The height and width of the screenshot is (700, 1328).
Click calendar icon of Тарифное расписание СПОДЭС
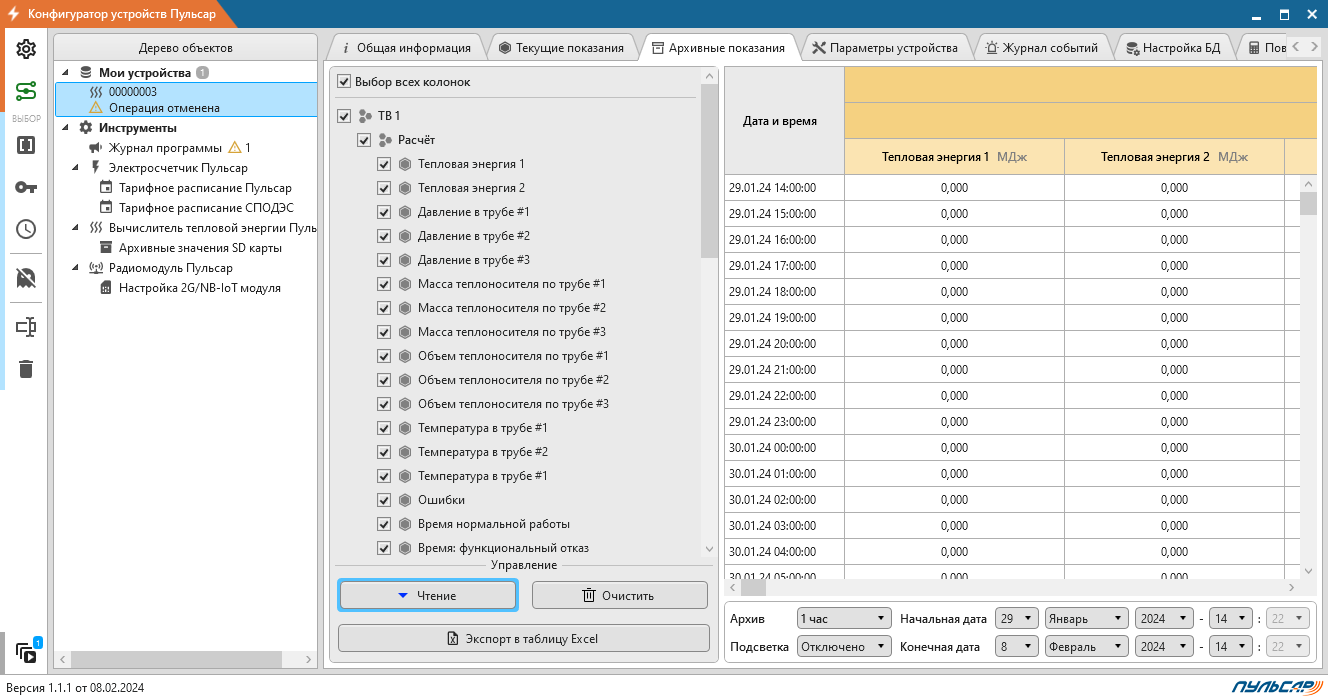pyautogui.click(x=106, y=208)
